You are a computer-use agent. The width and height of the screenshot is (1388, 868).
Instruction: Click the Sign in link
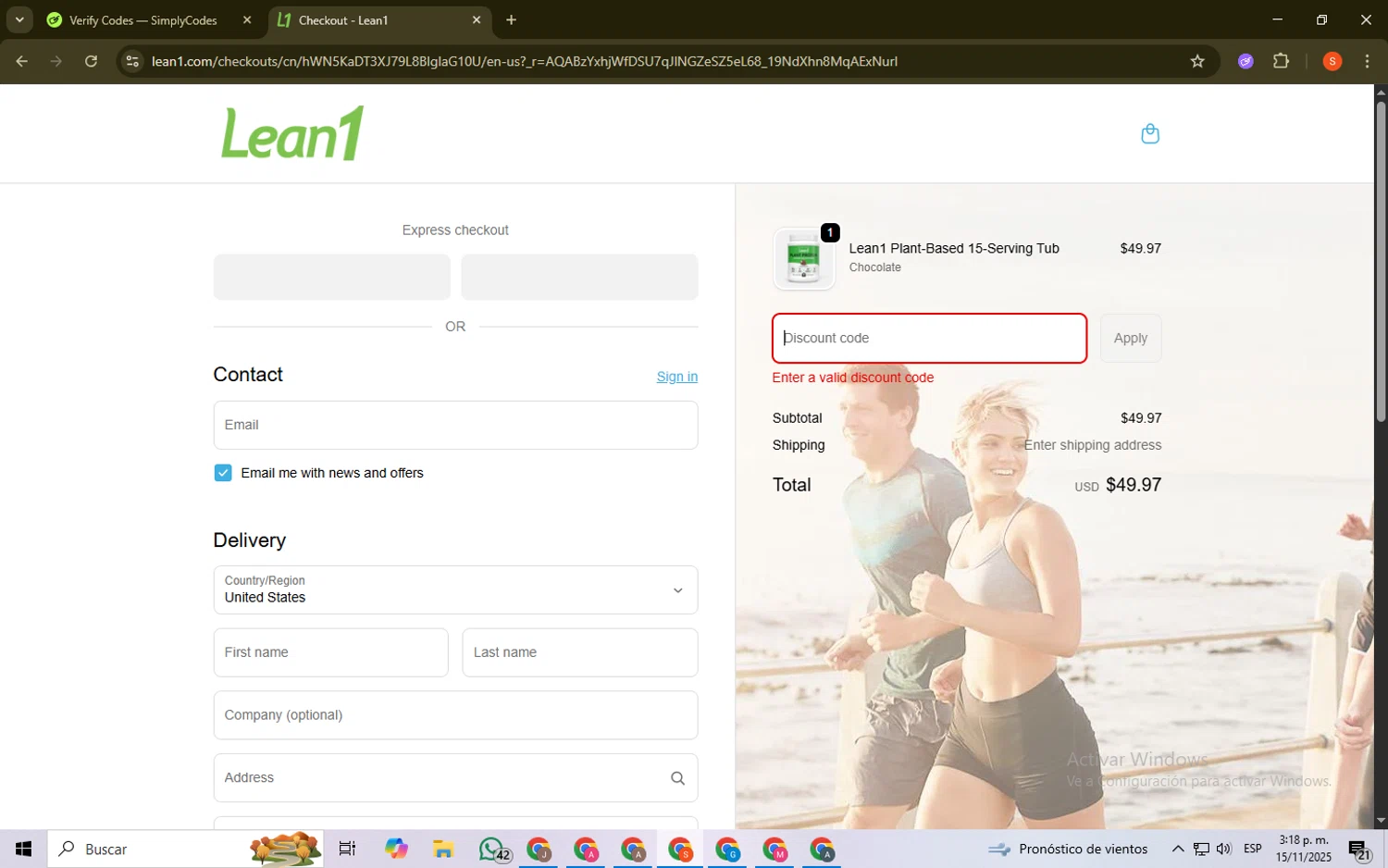(676, 377)
